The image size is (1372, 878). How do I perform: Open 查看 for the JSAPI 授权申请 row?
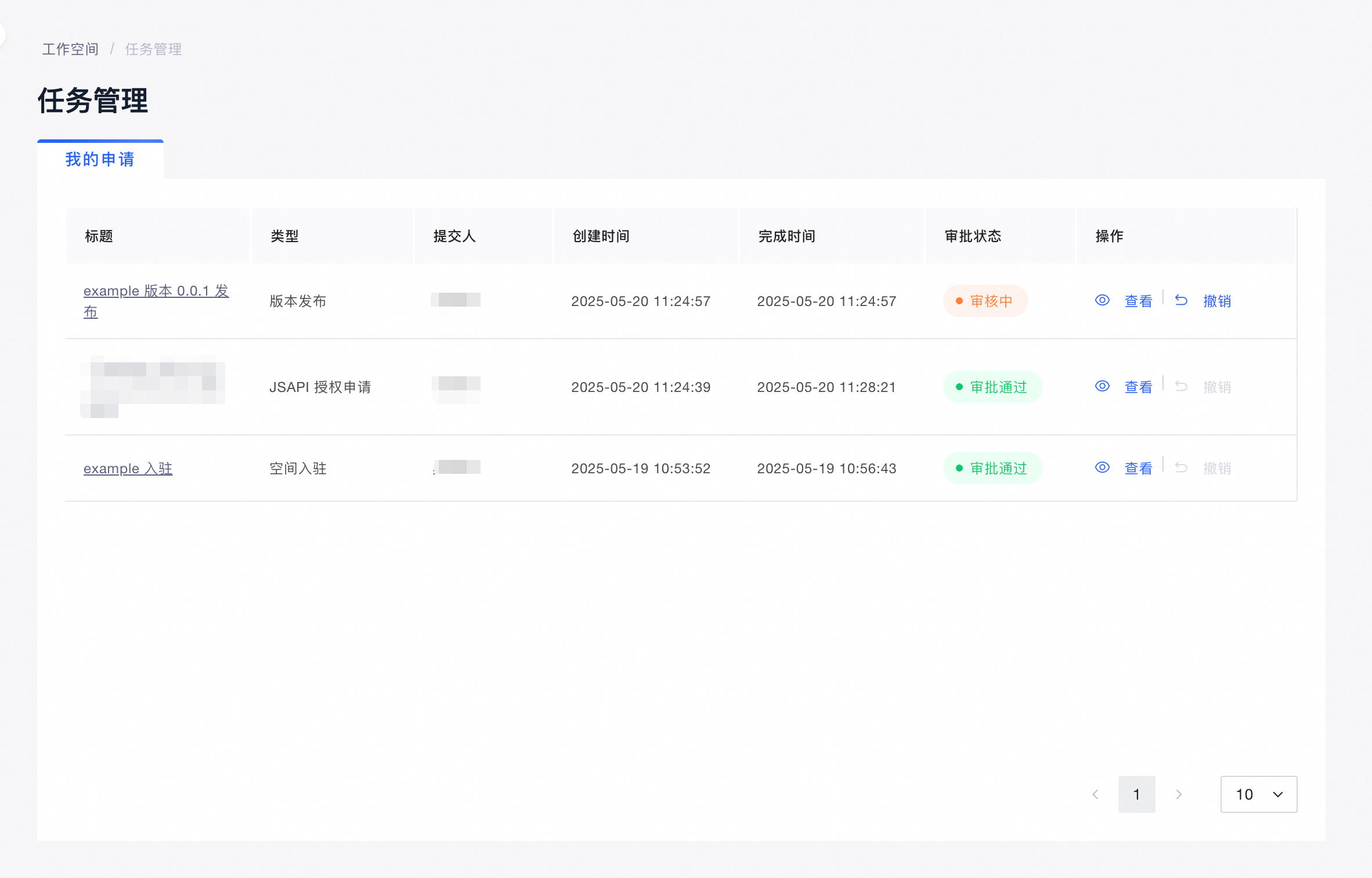click(x=1138, y=387)
